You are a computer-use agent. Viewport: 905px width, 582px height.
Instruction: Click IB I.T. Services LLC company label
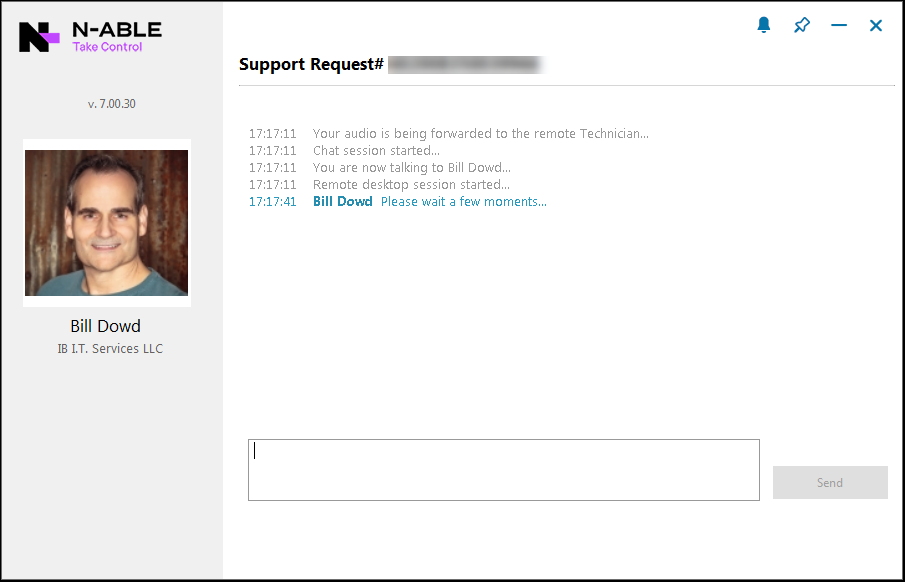tap(110, 349)
